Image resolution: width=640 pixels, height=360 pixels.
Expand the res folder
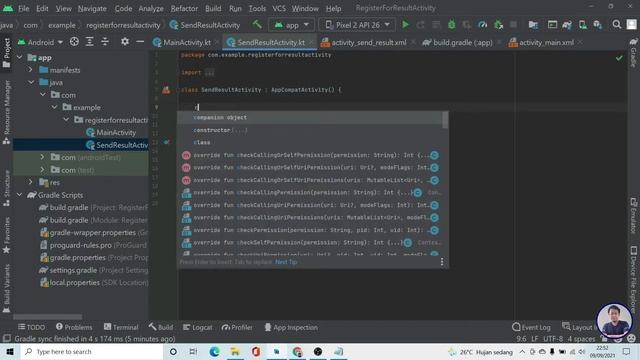31,182
